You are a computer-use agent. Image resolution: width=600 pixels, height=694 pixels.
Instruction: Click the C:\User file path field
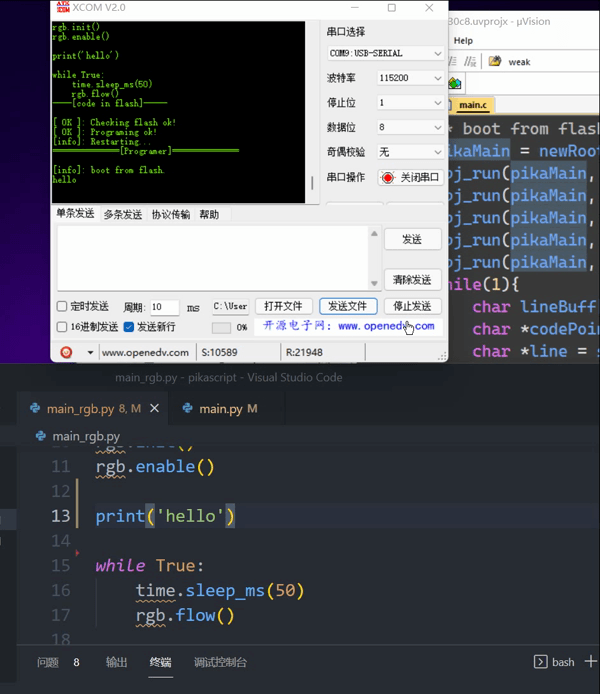point(230,306)
